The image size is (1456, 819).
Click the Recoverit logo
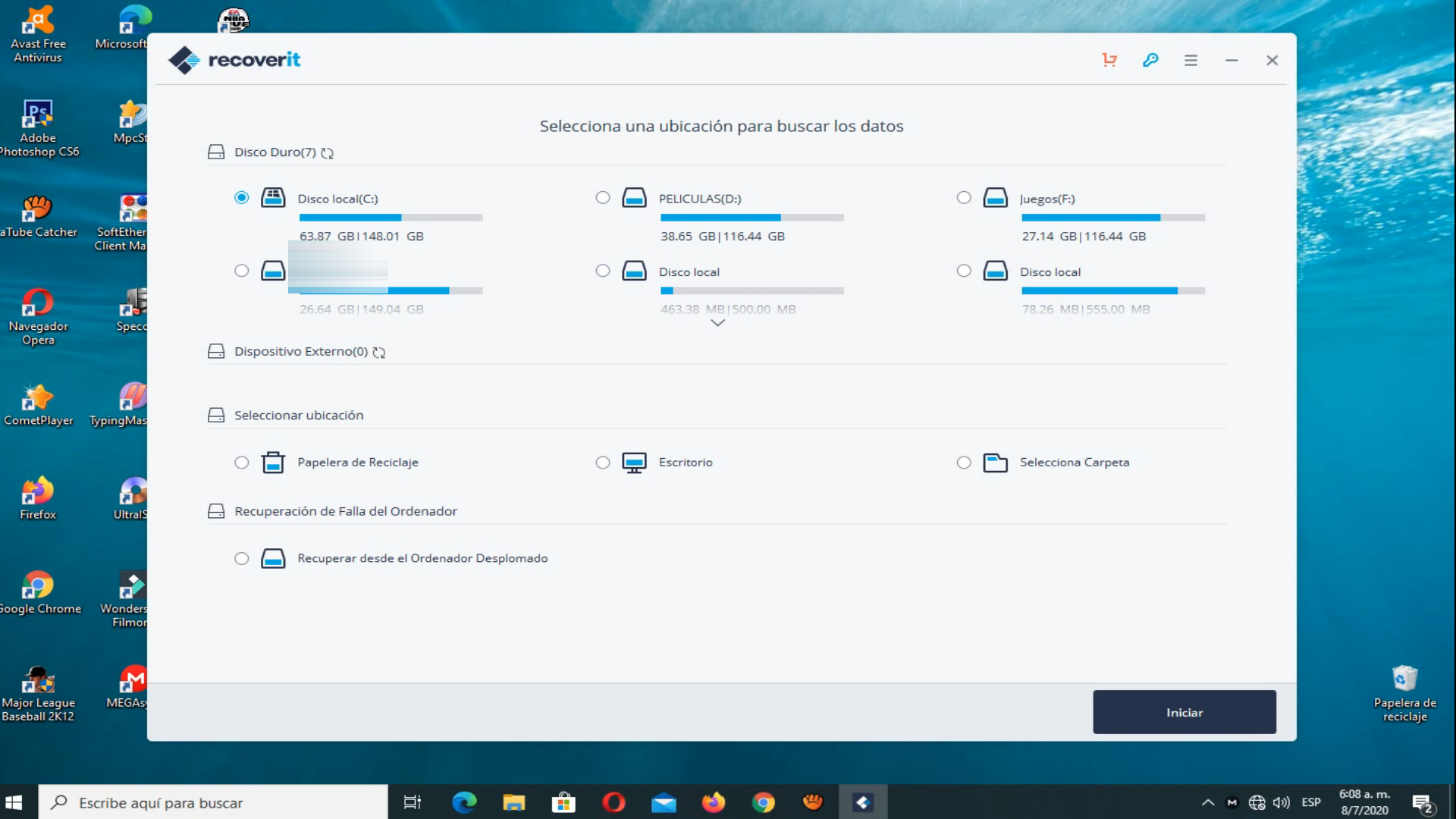tap(234, 60)
